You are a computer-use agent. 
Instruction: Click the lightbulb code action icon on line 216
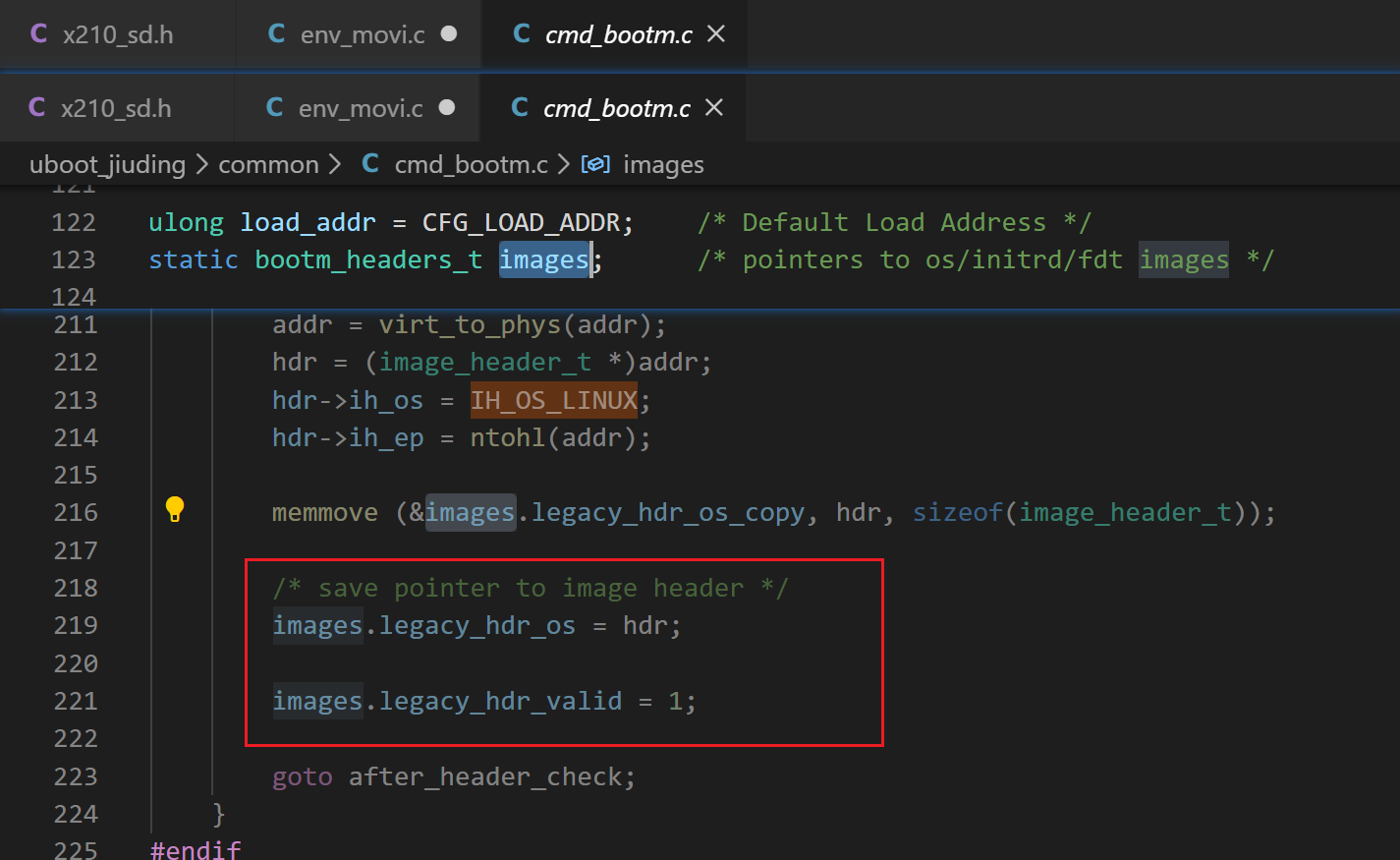175,509
